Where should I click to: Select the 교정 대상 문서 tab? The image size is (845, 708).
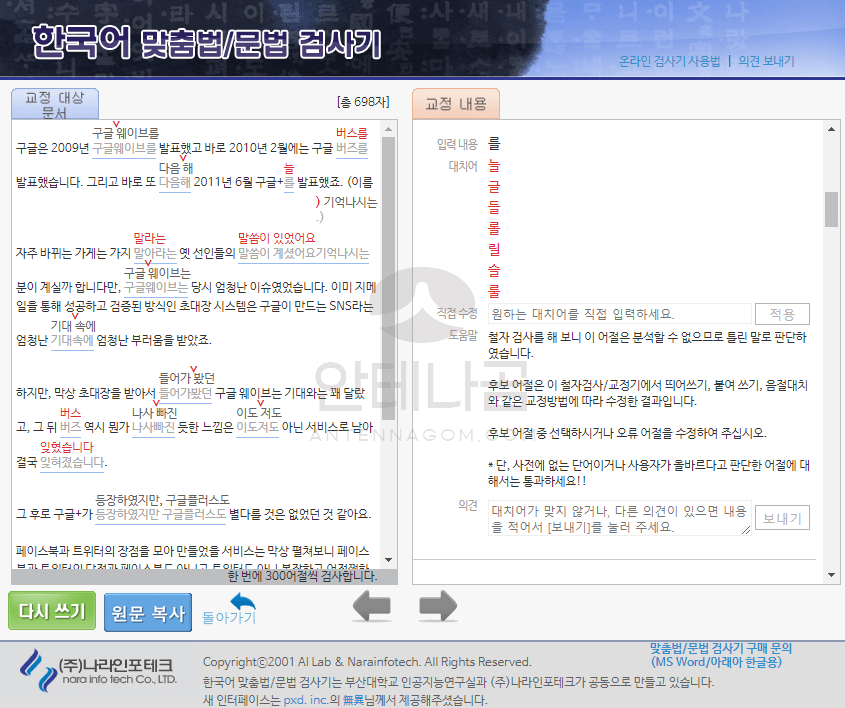click(55, 104)
